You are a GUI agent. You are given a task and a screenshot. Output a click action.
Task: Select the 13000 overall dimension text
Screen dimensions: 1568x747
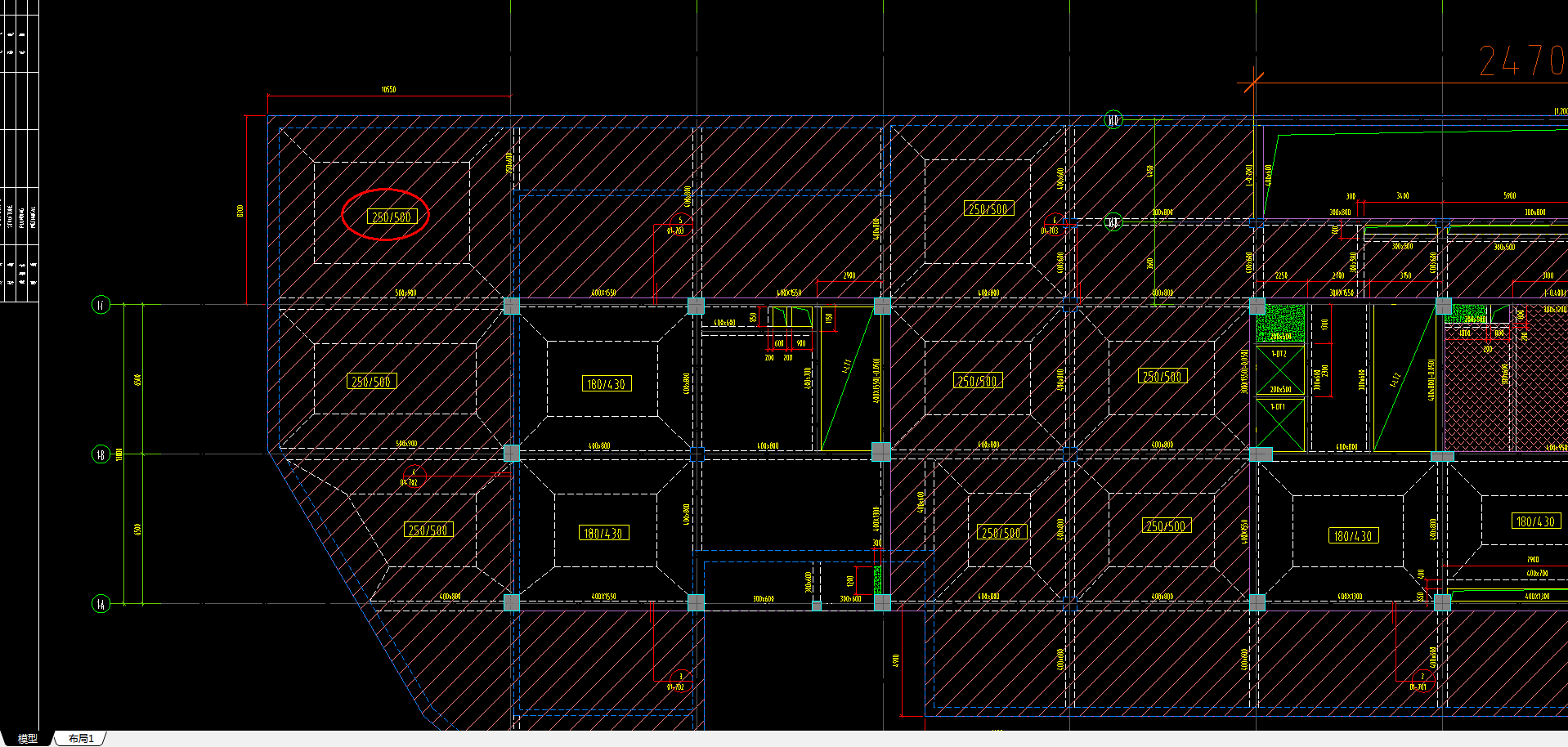coord(119,454)
